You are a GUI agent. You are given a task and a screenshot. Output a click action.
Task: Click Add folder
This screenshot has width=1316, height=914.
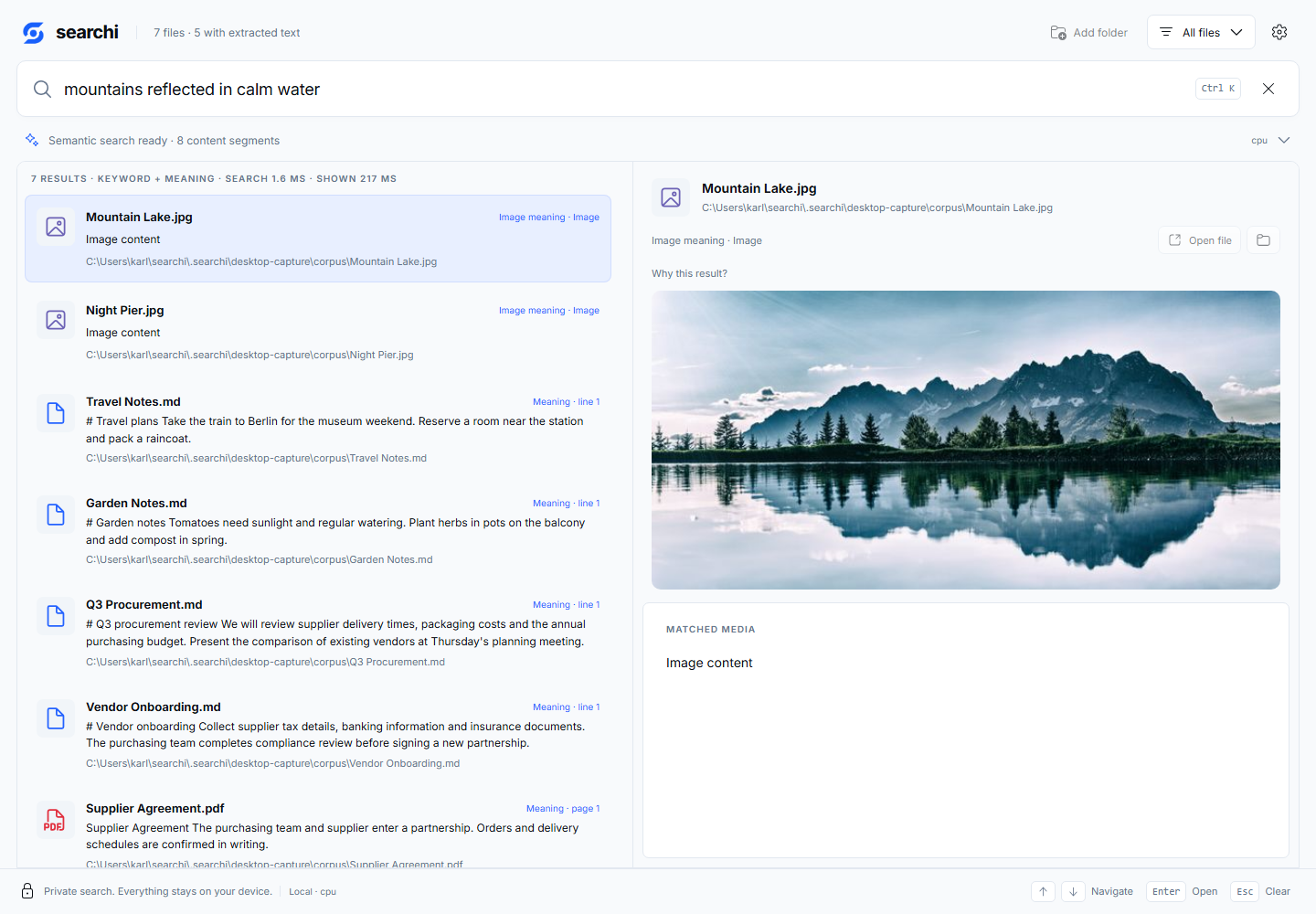coord(1088,33)
